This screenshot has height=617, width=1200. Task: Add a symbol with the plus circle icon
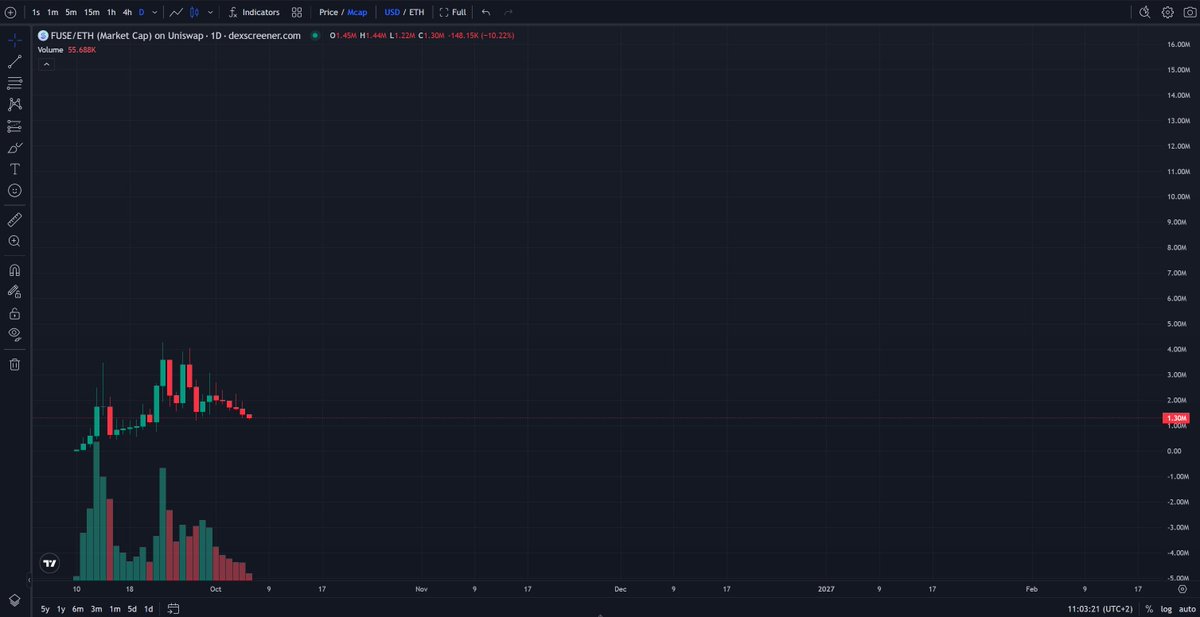(10, 12)
